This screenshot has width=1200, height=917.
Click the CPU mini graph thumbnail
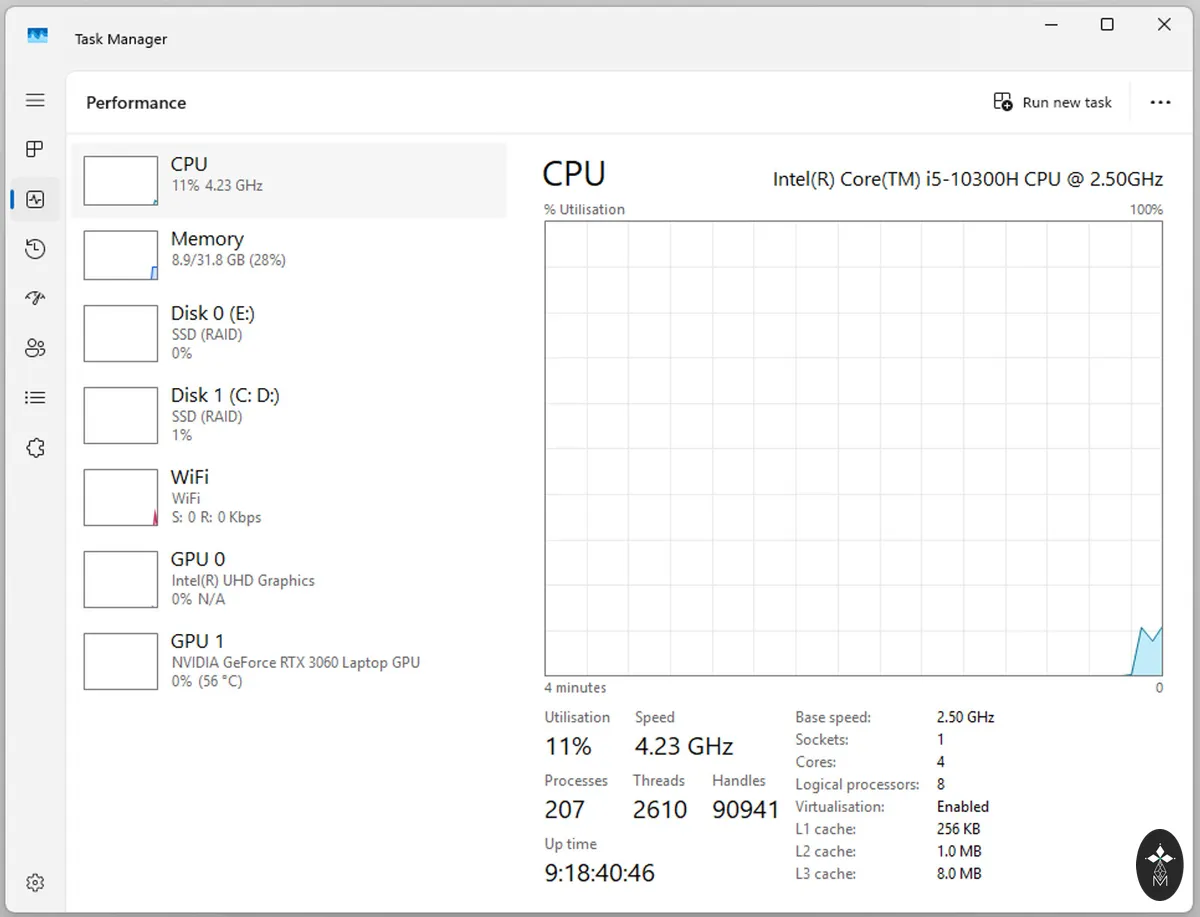click(x=121, y=181)
